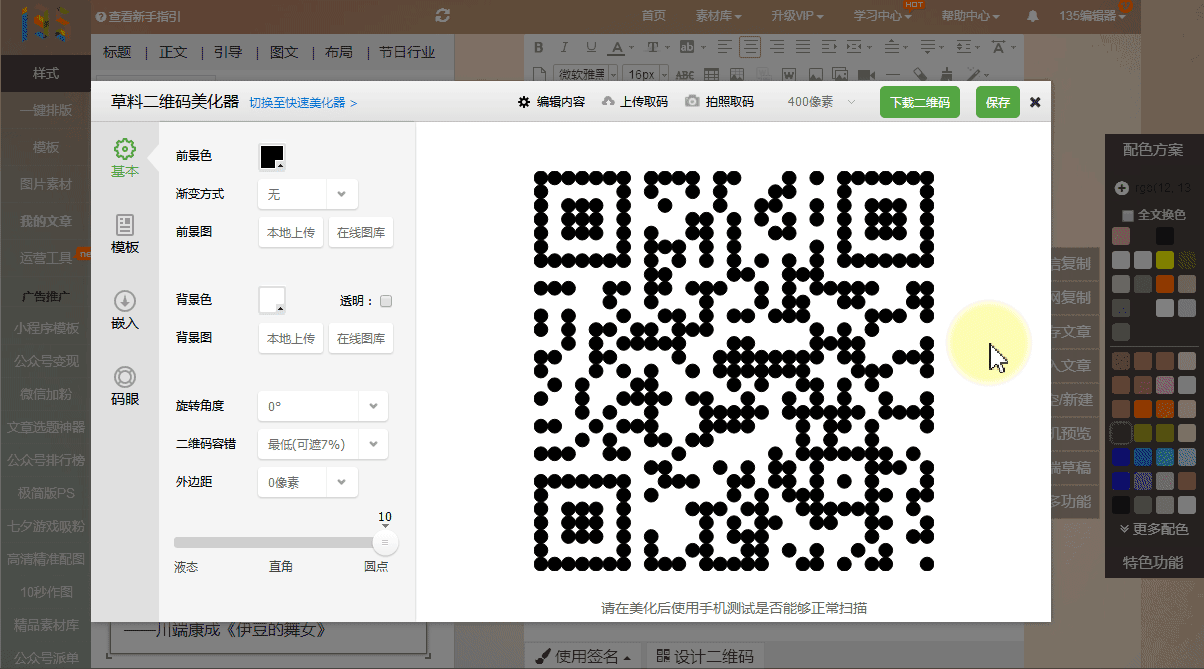
Task: Expand the 旋转角度 rotation dropdown
Action: click(x=322, y=407)
